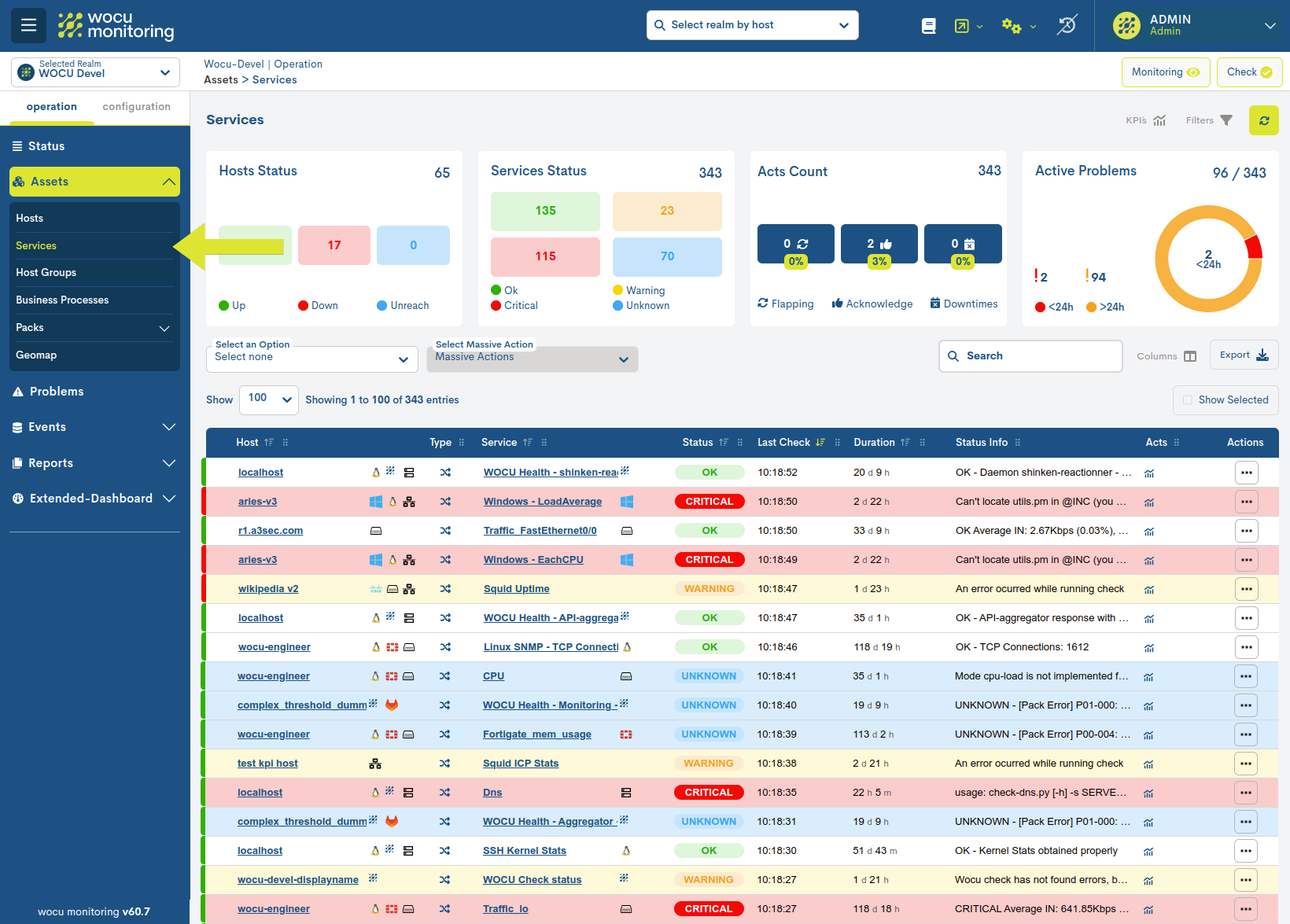Viewport: 1290px width, 924px height.
Task: Open the Filters funnel icon
Action: pos(1226,120)
